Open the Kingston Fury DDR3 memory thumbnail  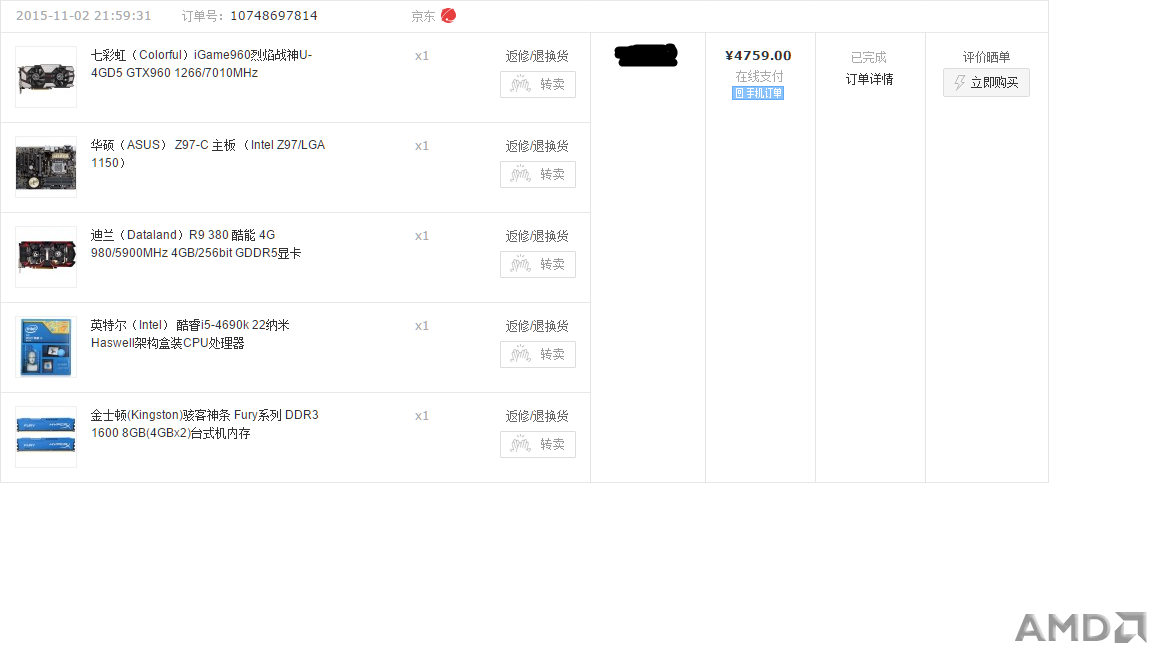point(46,437)
